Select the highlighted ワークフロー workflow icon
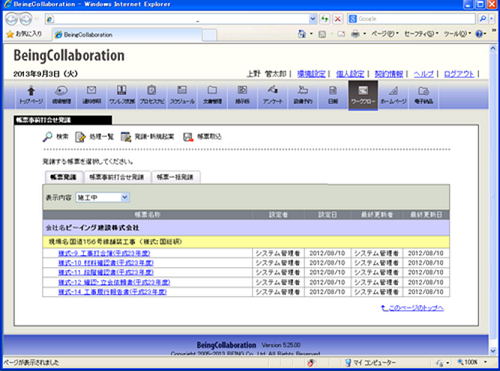Screen dimensions: 500x371 [x=363, y=95]
